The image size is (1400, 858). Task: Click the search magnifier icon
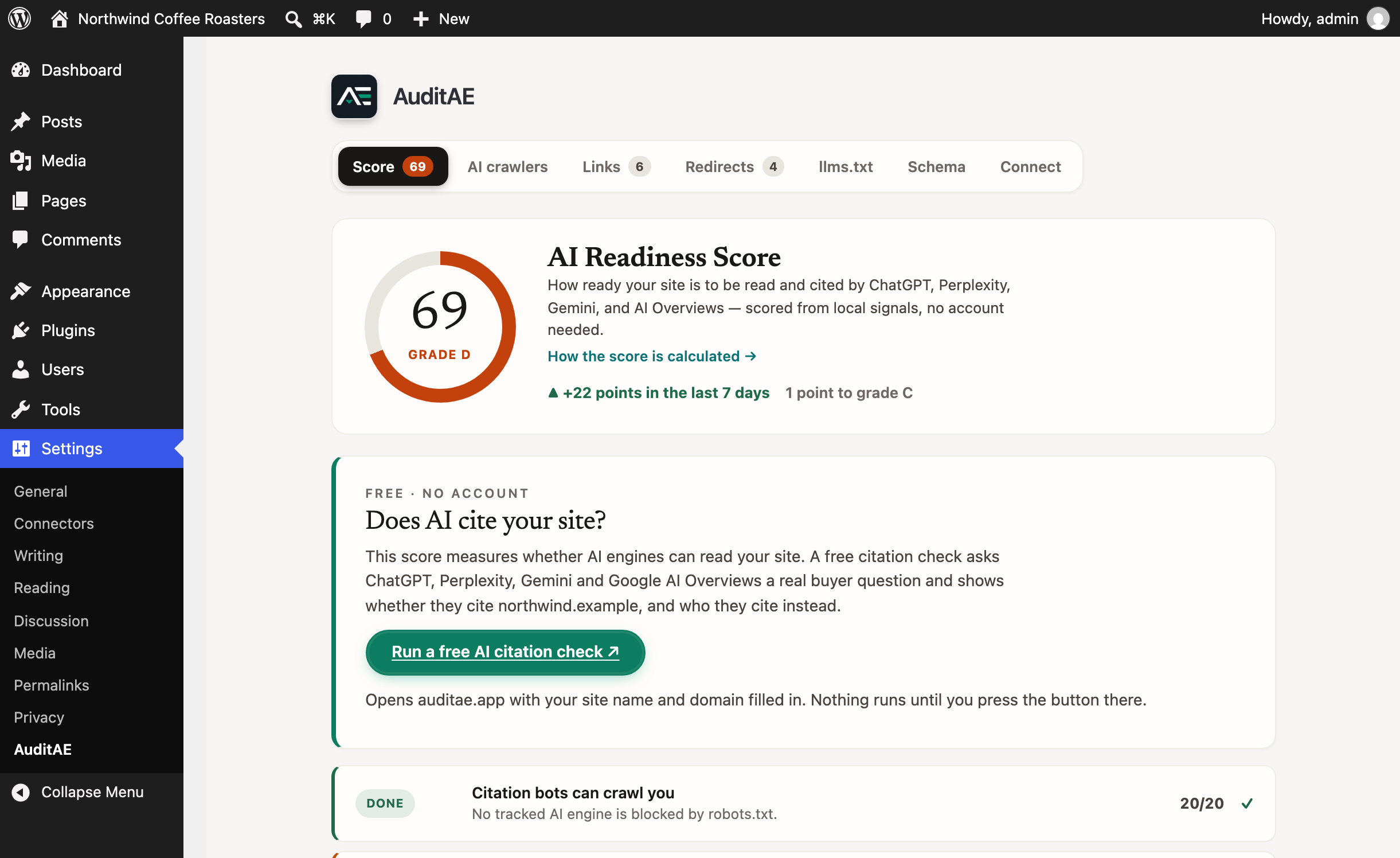293,19
